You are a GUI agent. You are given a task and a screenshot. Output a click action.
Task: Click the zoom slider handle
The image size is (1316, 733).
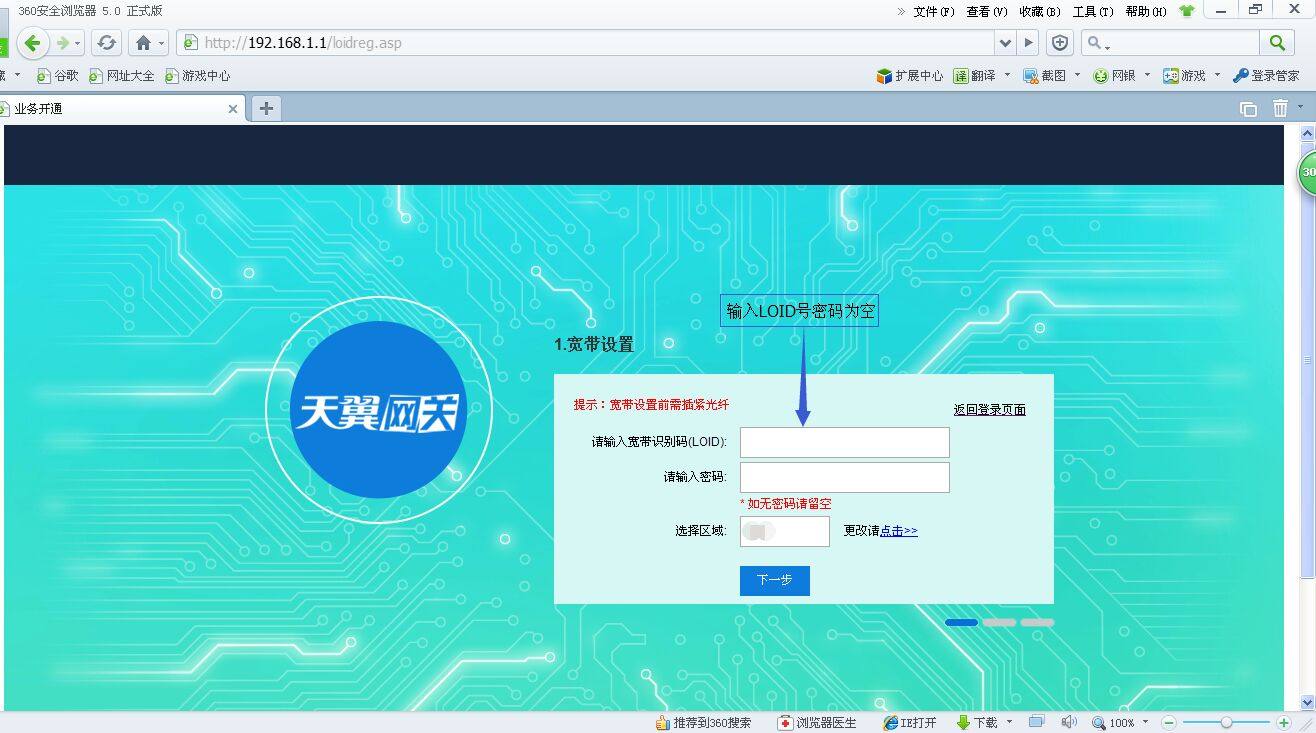[x=1226, y=722]
